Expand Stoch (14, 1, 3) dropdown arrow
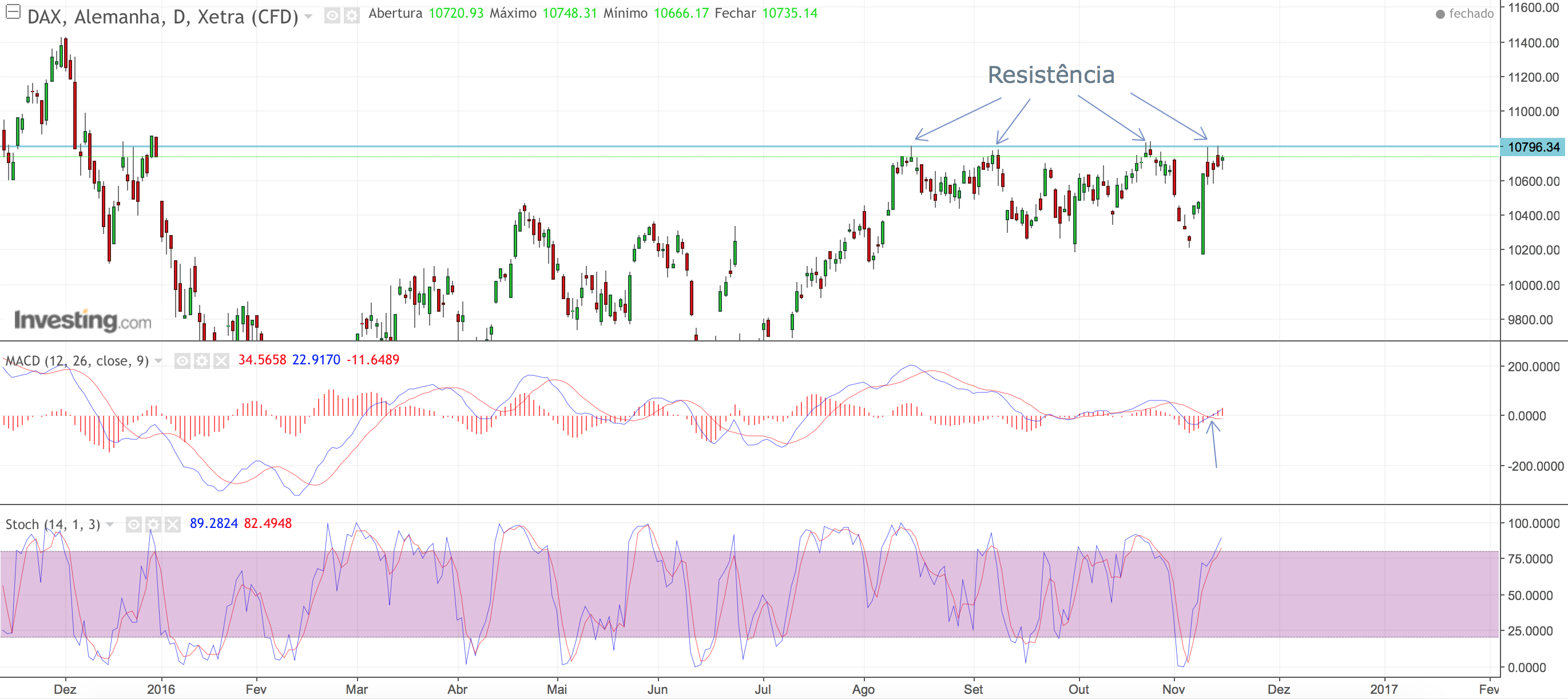The image size is (1568, 699). pos(110,524)
